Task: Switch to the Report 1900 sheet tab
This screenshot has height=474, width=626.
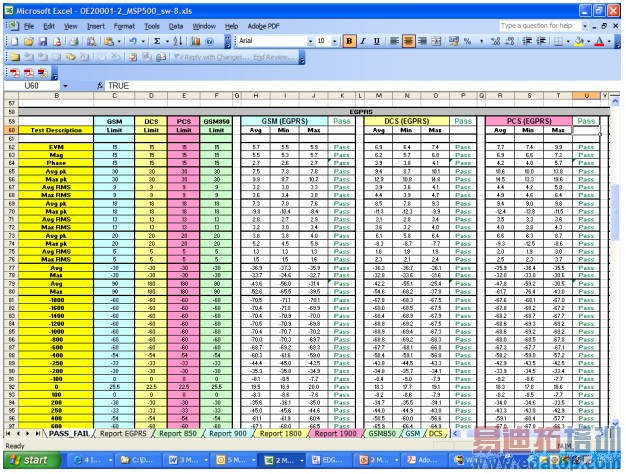Action: tap(335, 433)
